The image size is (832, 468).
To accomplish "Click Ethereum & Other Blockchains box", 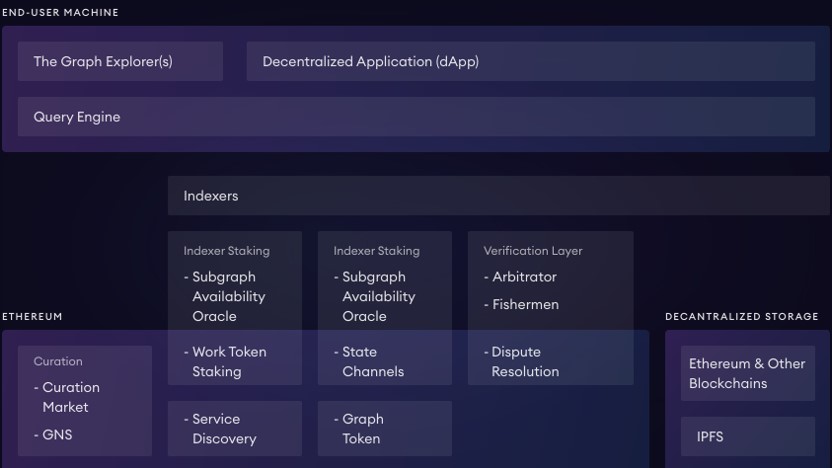I will (x=748, y=374).
